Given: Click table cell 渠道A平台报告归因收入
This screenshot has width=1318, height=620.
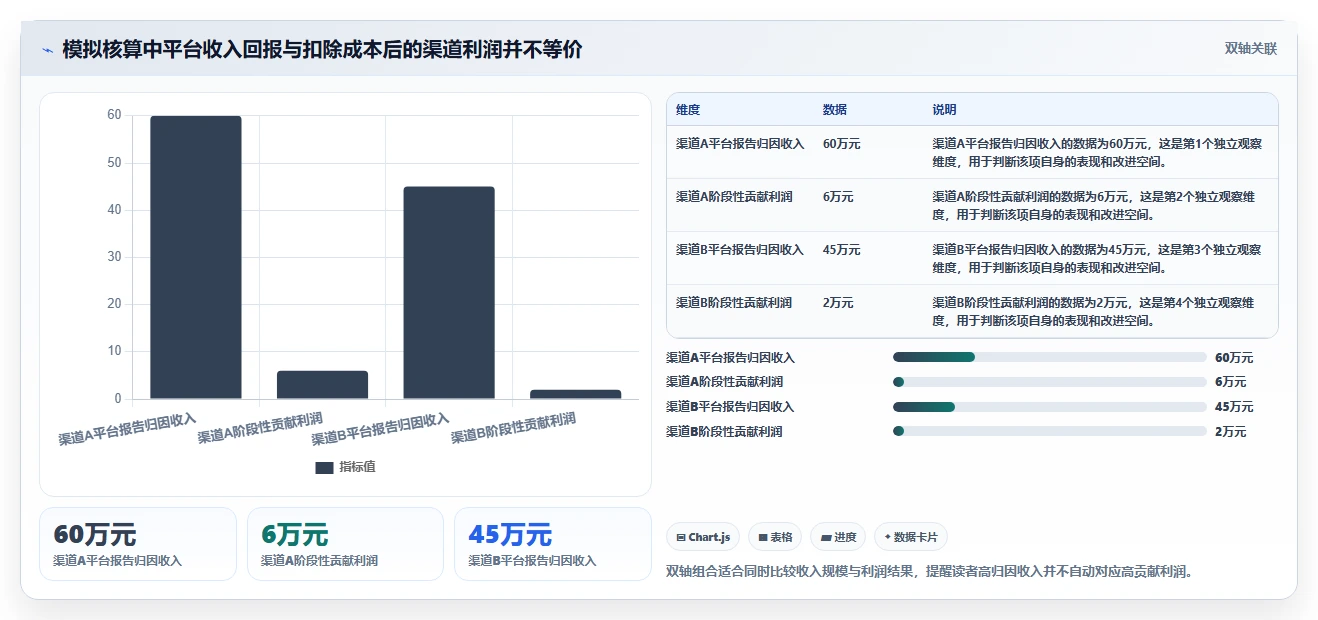Looking at the screenshot, I should (x=740, y=144).
